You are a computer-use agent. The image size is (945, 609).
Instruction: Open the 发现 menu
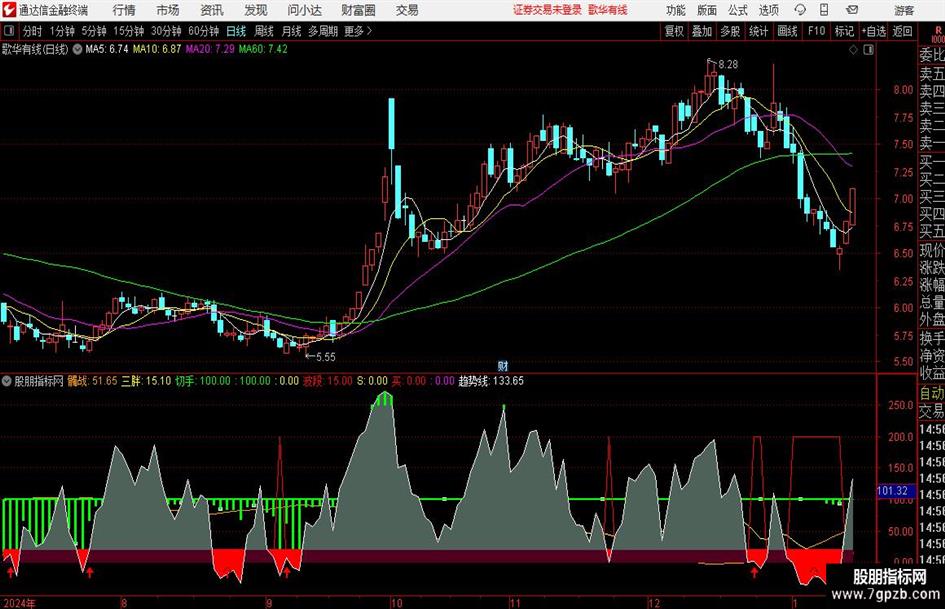(256, 10)
